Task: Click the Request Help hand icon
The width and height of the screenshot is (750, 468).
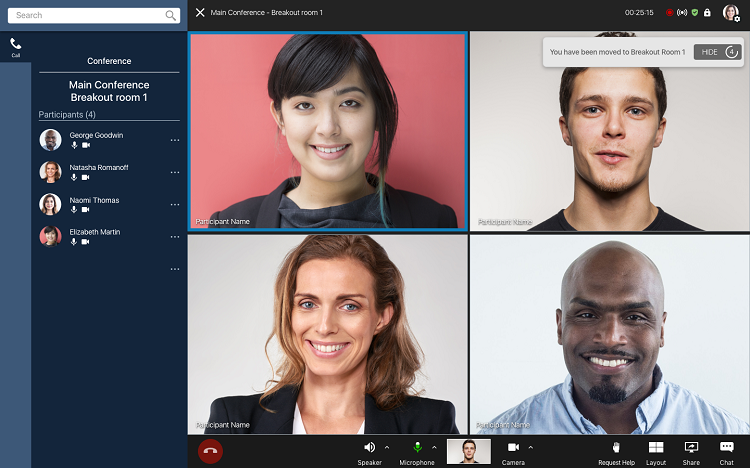Action: pos(616,447)
